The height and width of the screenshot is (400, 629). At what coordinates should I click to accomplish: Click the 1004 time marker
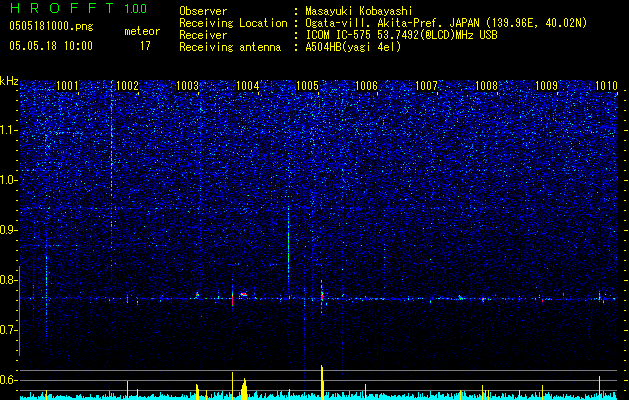pos(248,85)
